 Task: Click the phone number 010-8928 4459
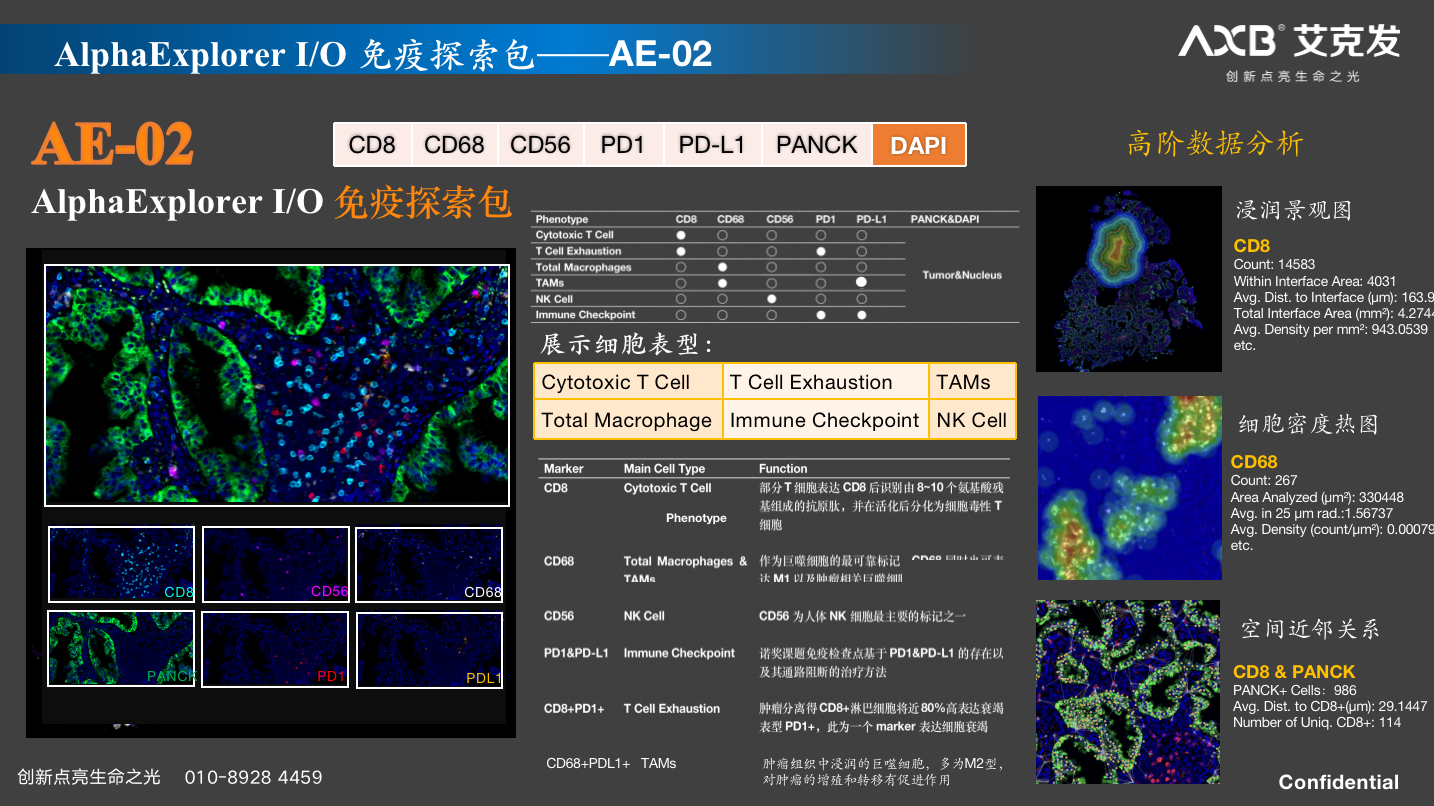coord(254,777)
